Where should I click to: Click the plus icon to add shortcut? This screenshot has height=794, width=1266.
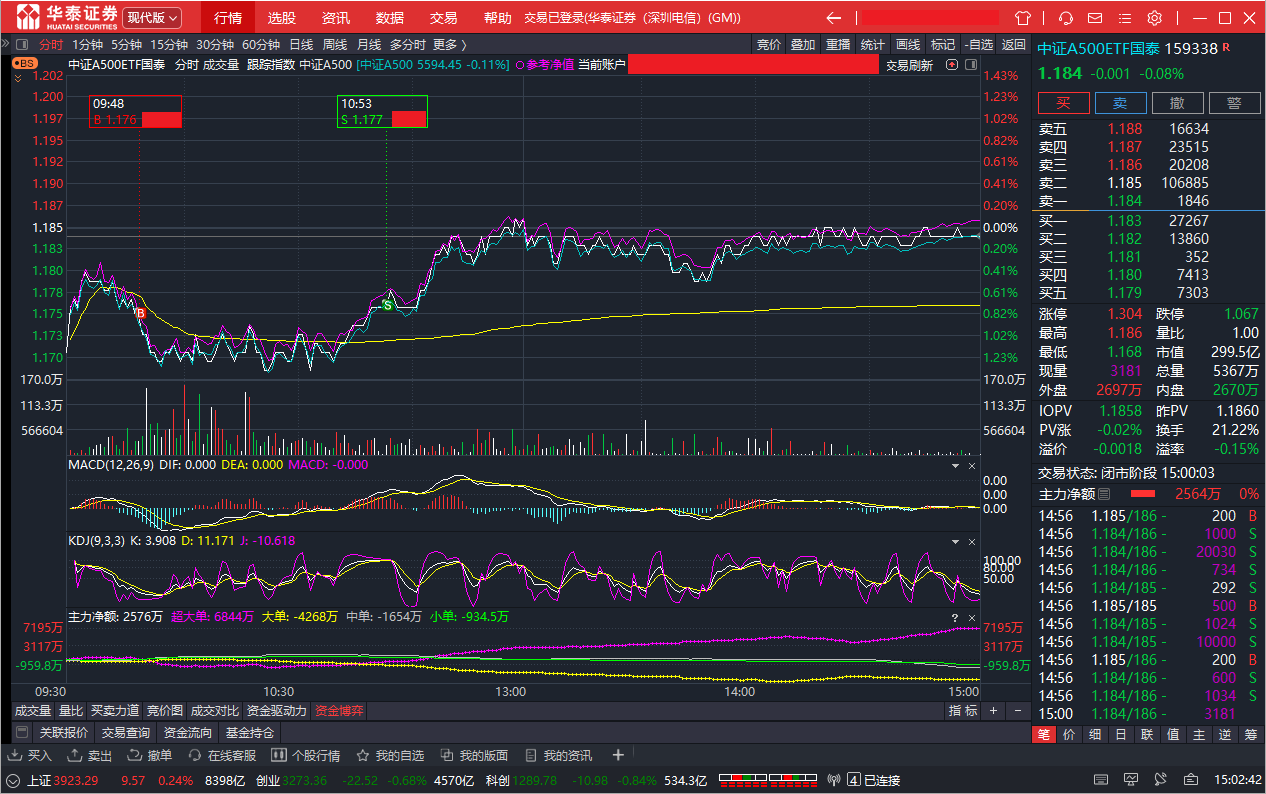(x=618, y=755)
